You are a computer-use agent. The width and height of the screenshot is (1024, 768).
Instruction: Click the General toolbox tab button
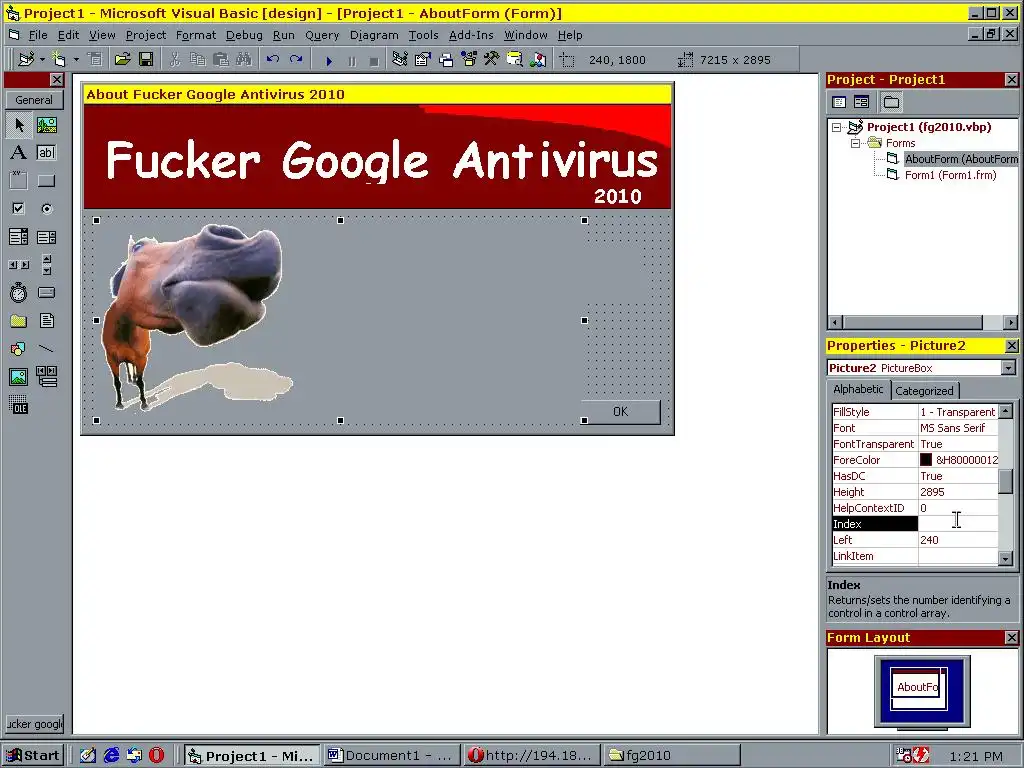[35, 100]
